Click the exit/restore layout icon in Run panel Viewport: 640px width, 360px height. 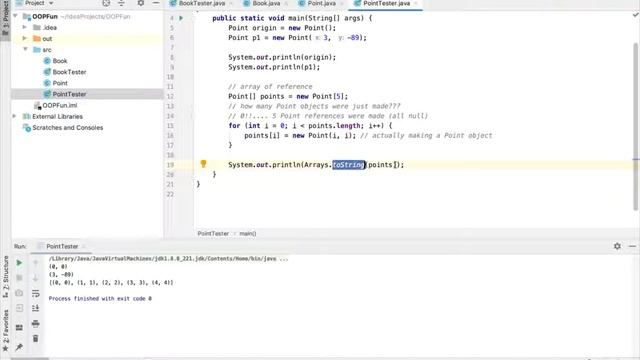pos(19,308)
